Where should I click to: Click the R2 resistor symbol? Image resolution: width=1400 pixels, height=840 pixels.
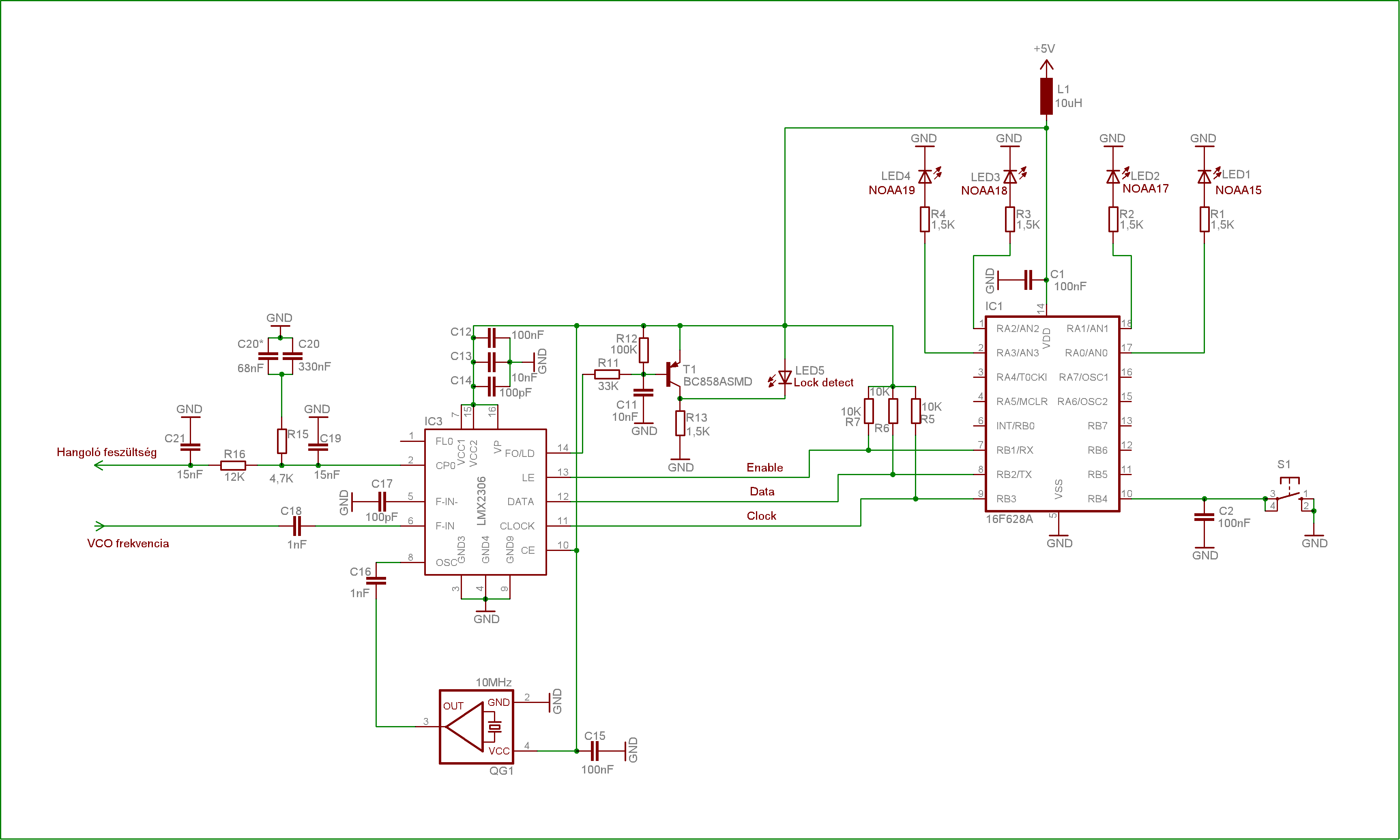(1113, 220)
